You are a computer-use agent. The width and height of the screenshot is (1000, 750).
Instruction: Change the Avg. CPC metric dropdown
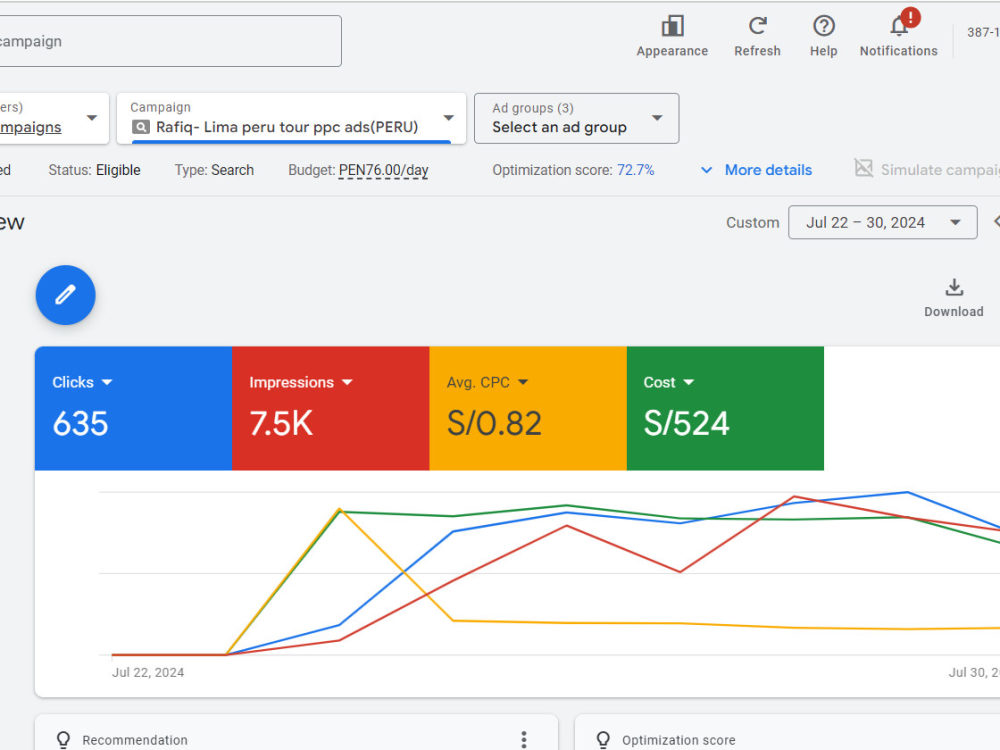(x=523, y=382)
